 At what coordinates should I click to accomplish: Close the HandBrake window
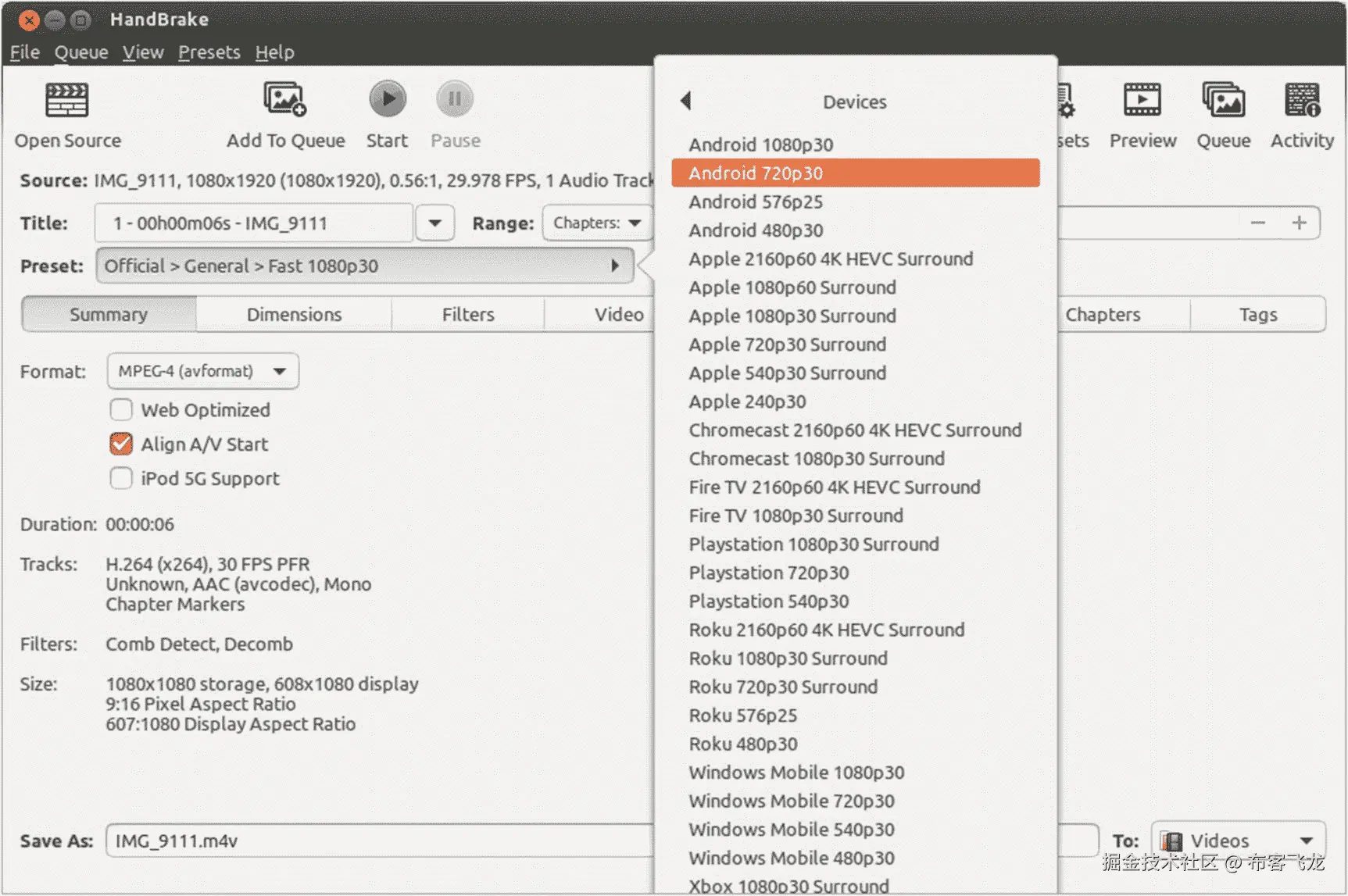click(29, 20)
